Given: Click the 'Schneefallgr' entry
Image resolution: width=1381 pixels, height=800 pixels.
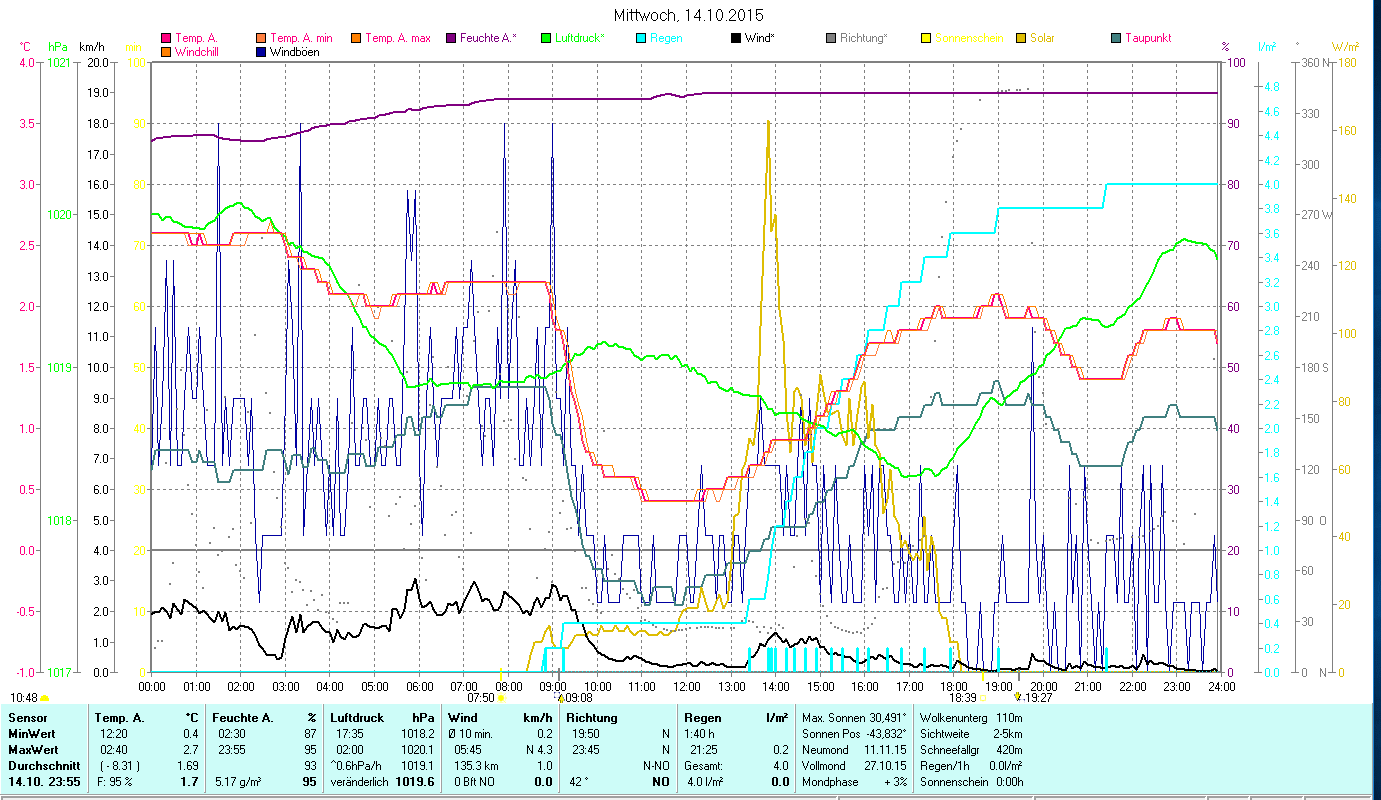Looking at the screenshot, I should [x=970, y=749].
